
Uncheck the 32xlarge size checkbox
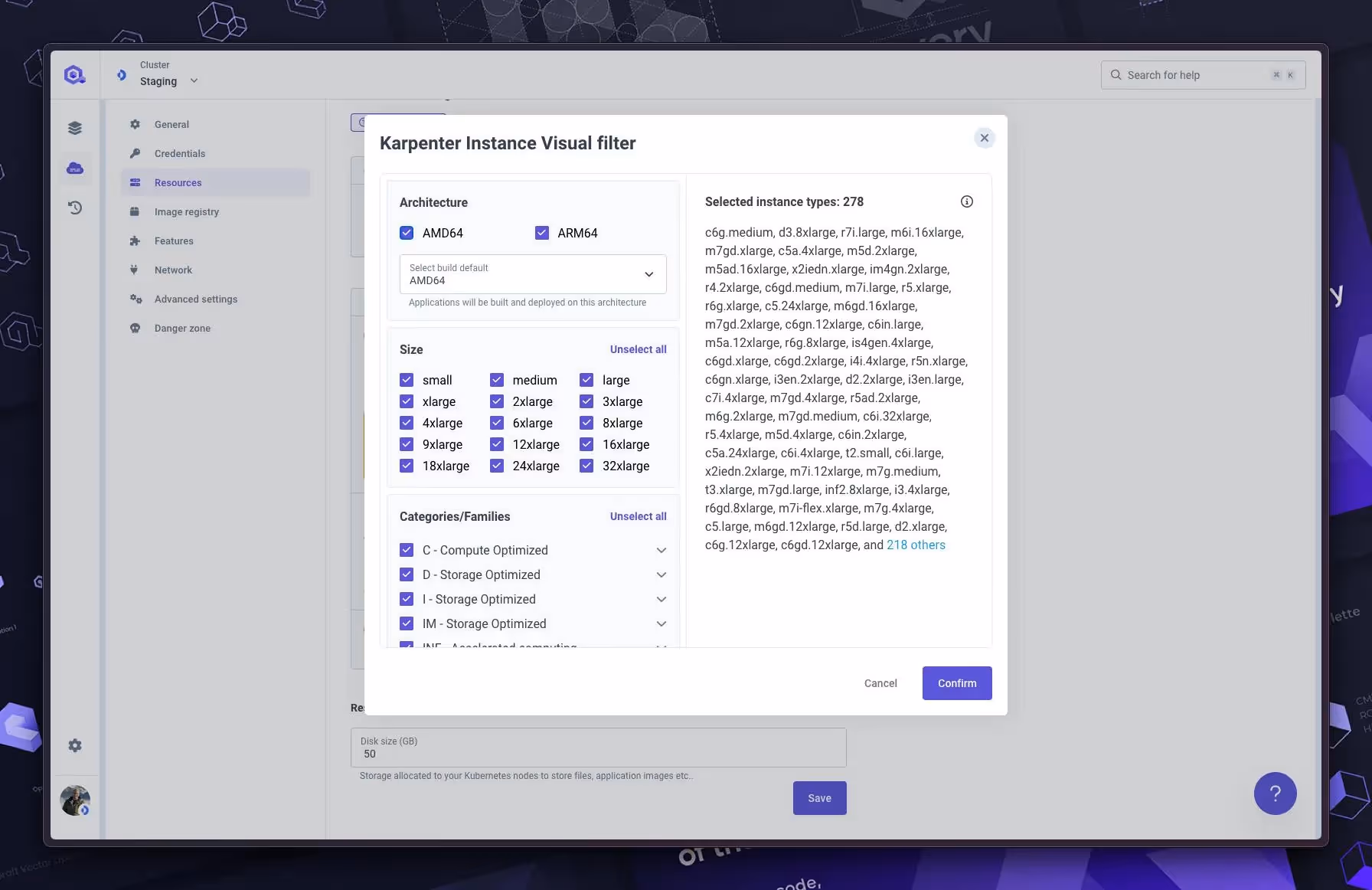[586, 466]
